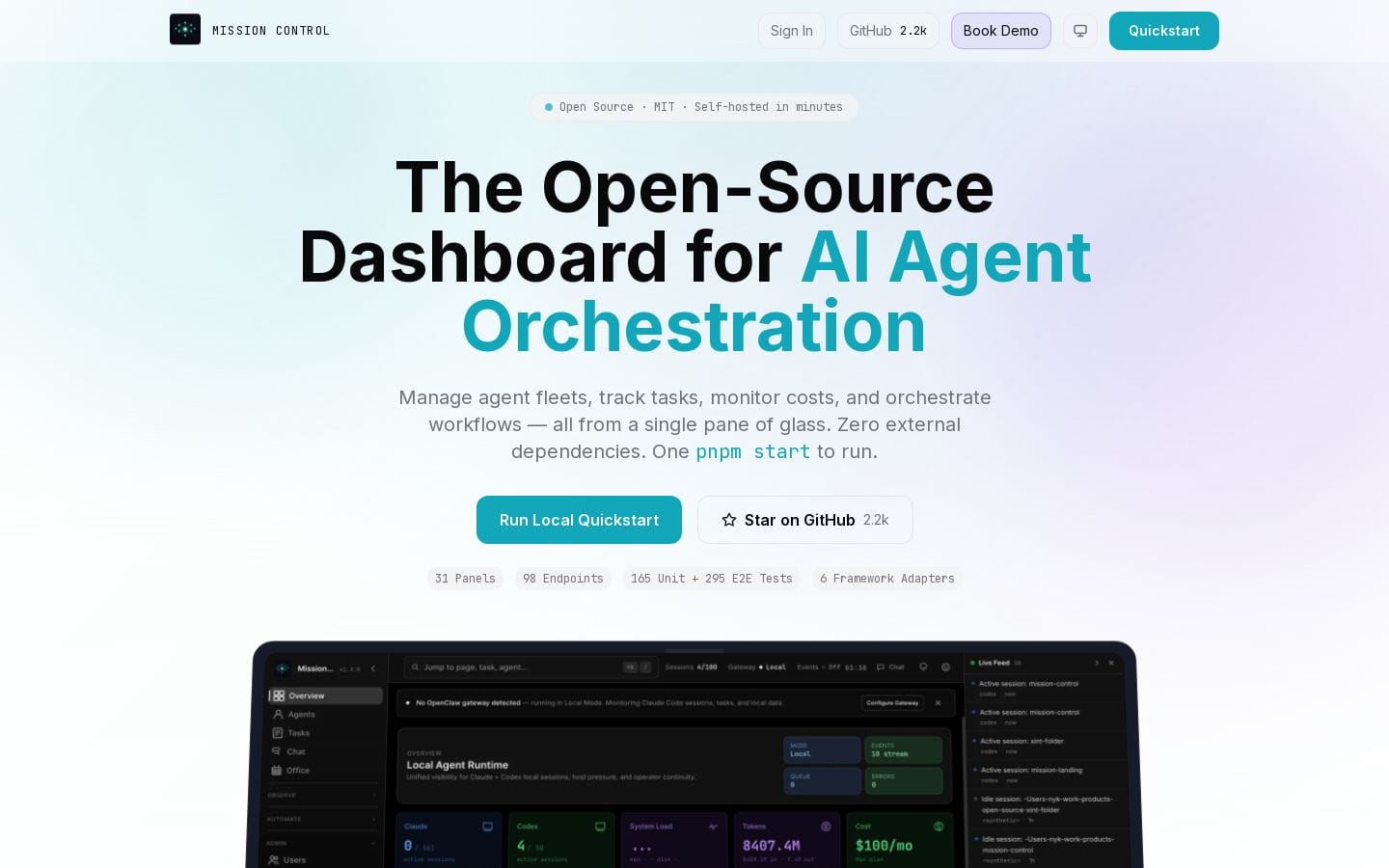Screen dimensions: 1389x868
Task: Click the Book Demo button
Action: (1000, 31)
